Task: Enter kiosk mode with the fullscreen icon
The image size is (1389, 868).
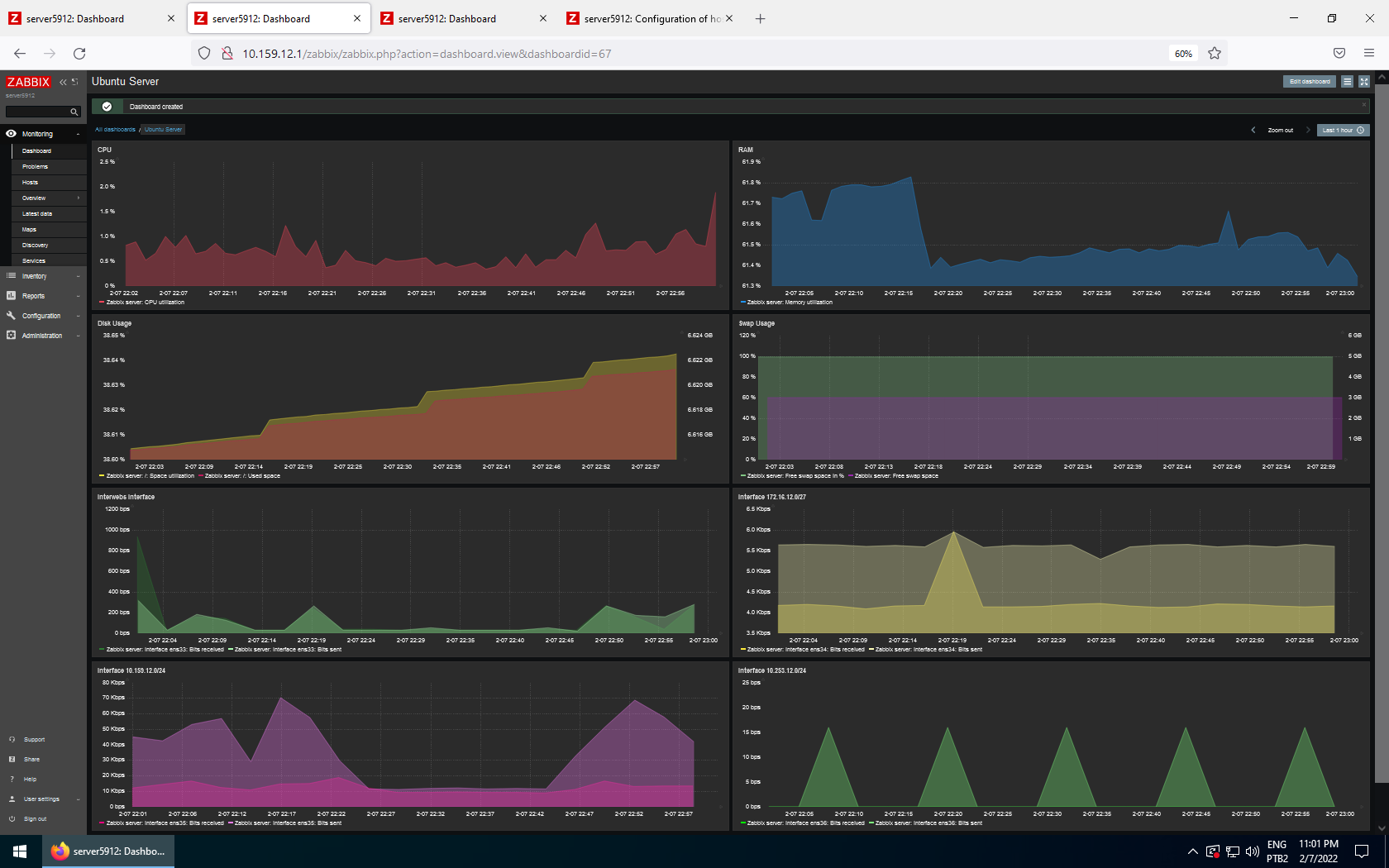Action: (x=1363, y=81)
